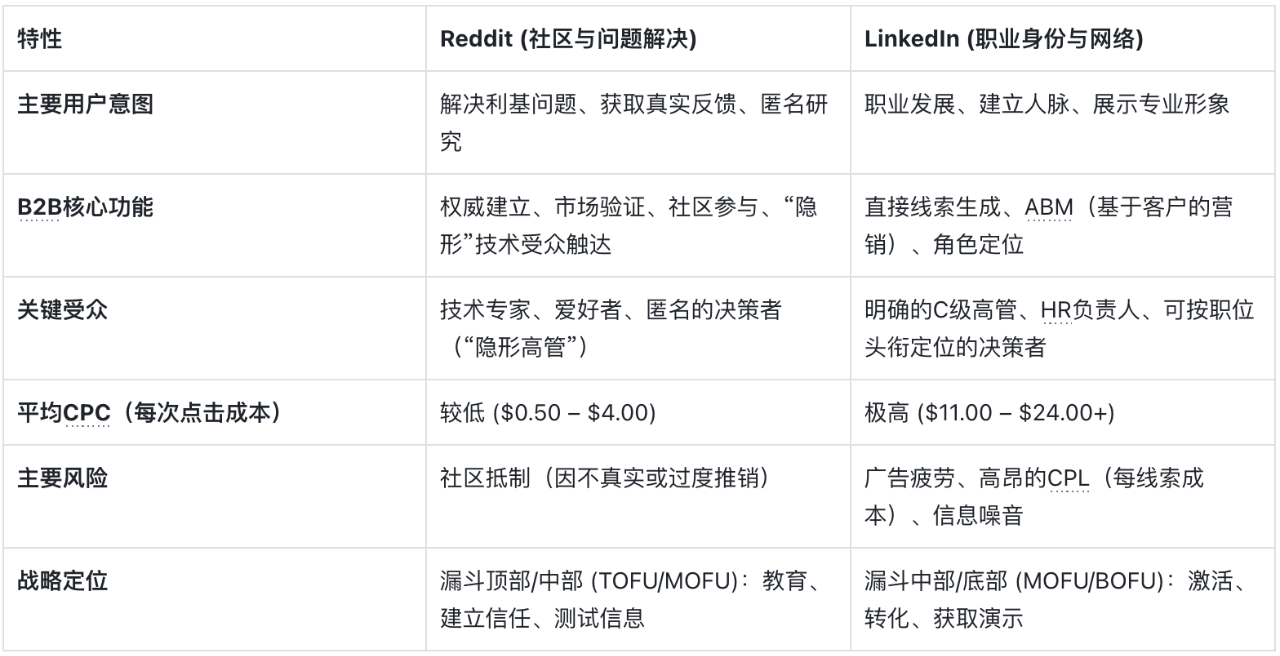Click the dotted-underlined CPC abbreviation

[87, 413]
